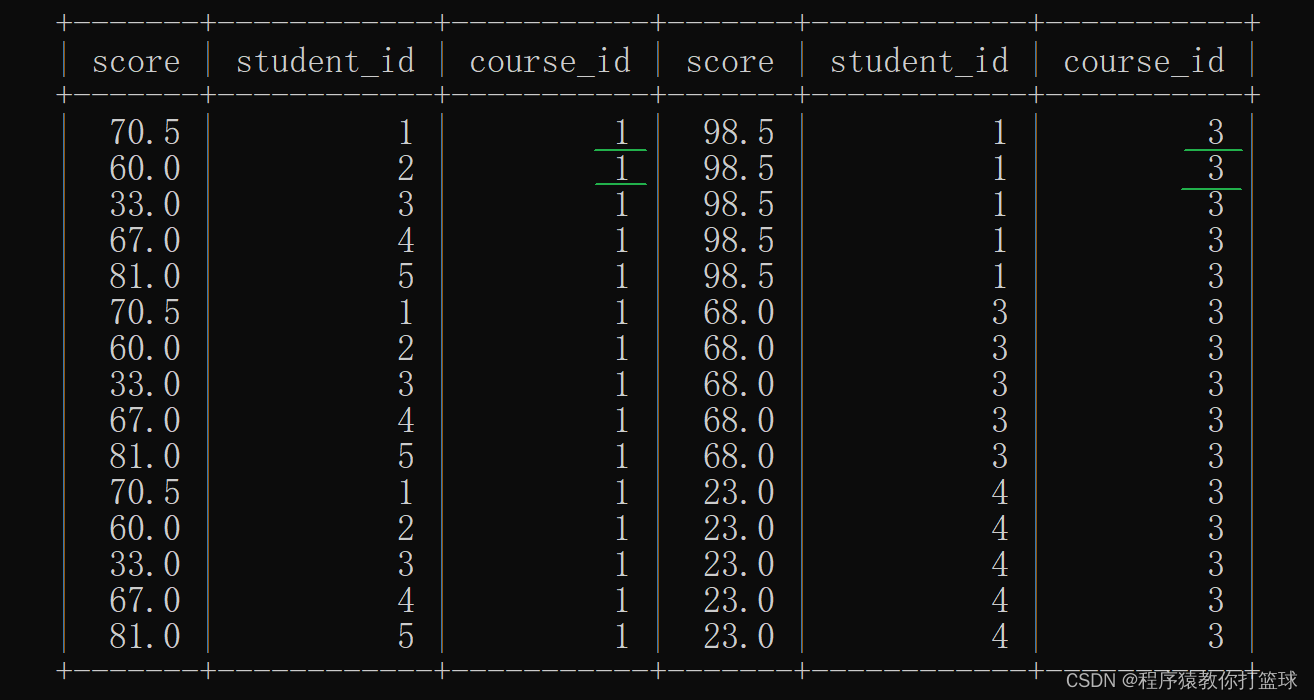
Task: Click the leftmost "score" column header
Action: coord(136,62)
